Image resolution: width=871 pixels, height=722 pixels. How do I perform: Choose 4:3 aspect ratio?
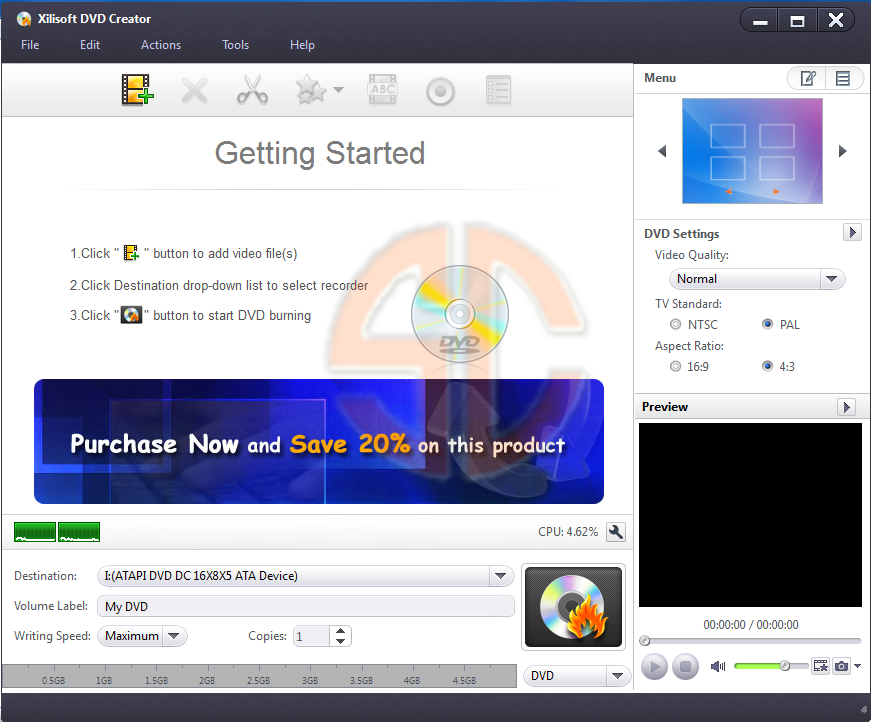point(767,367)
